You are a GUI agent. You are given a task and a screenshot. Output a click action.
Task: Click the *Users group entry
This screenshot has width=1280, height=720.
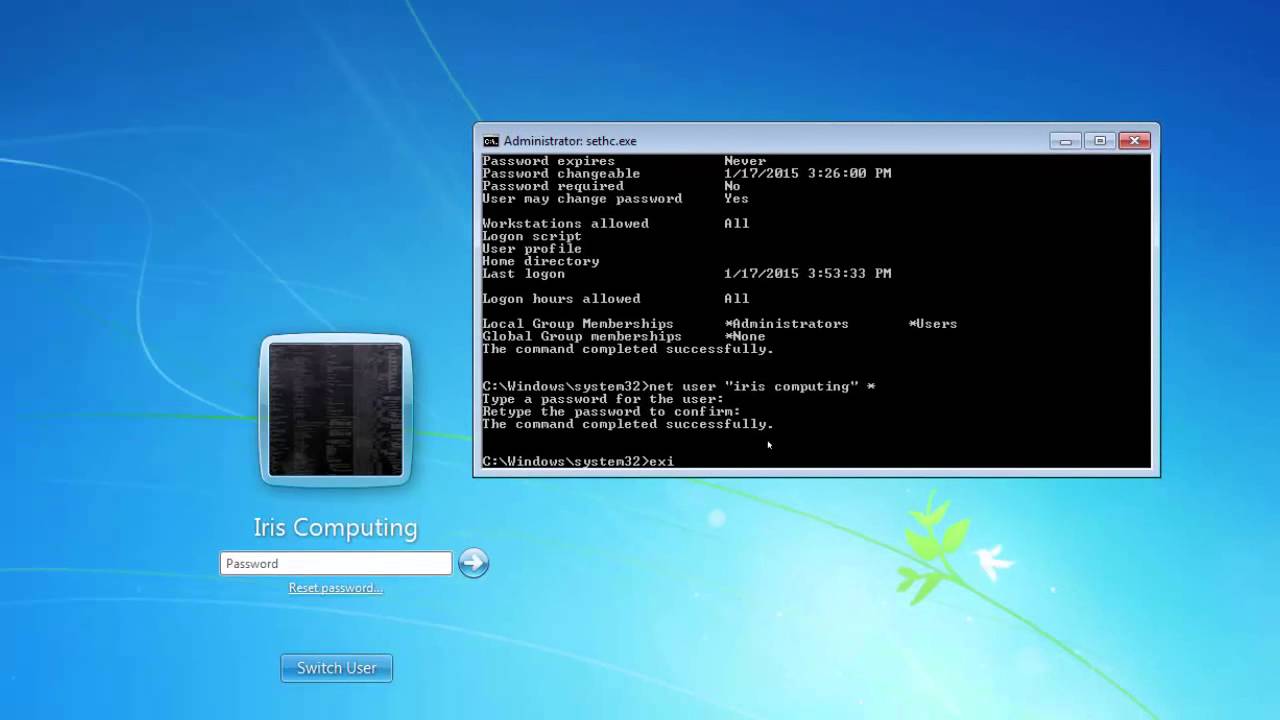click(933, 324)
